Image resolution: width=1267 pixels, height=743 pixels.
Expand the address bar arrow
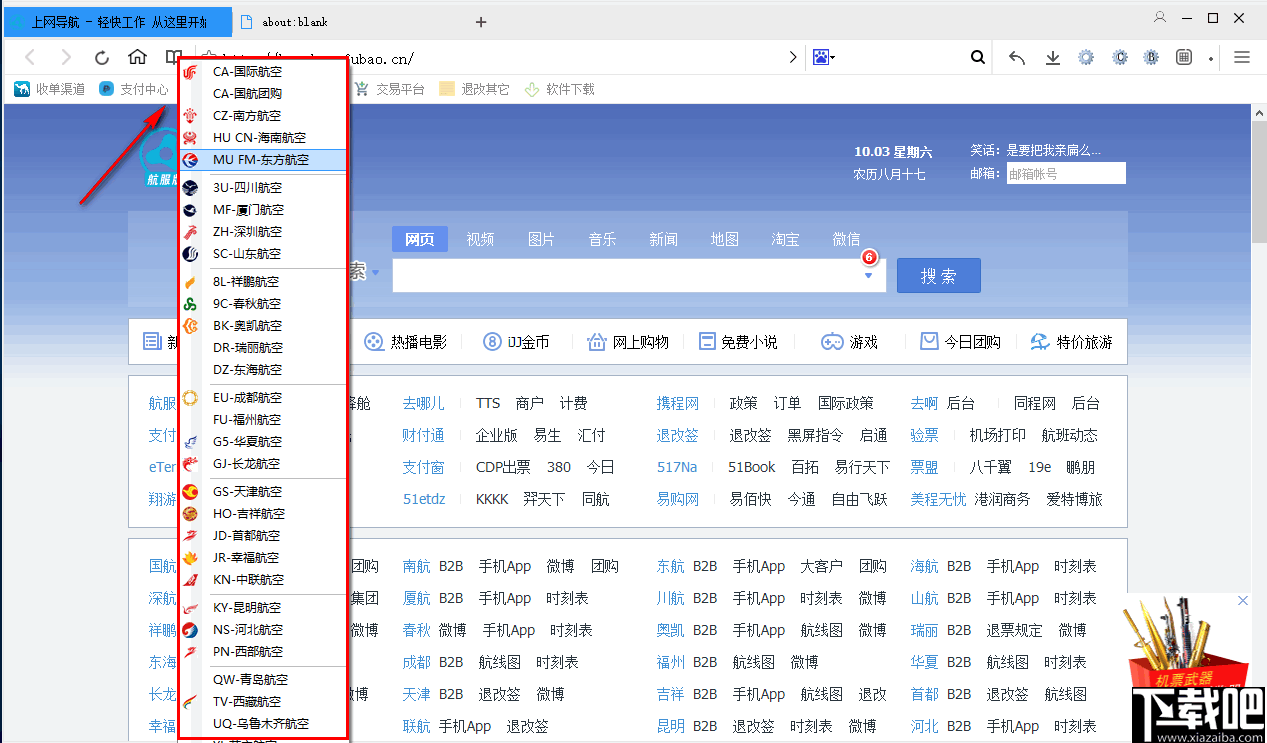(791, 58)
